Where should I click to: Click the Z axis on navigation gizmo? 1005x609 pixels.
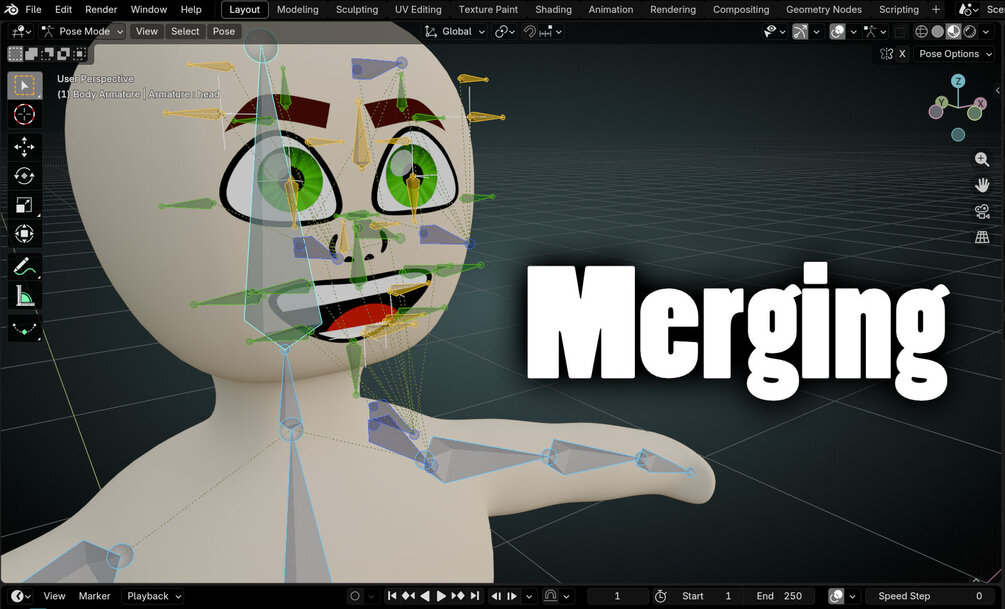click(x=958, y=81)
